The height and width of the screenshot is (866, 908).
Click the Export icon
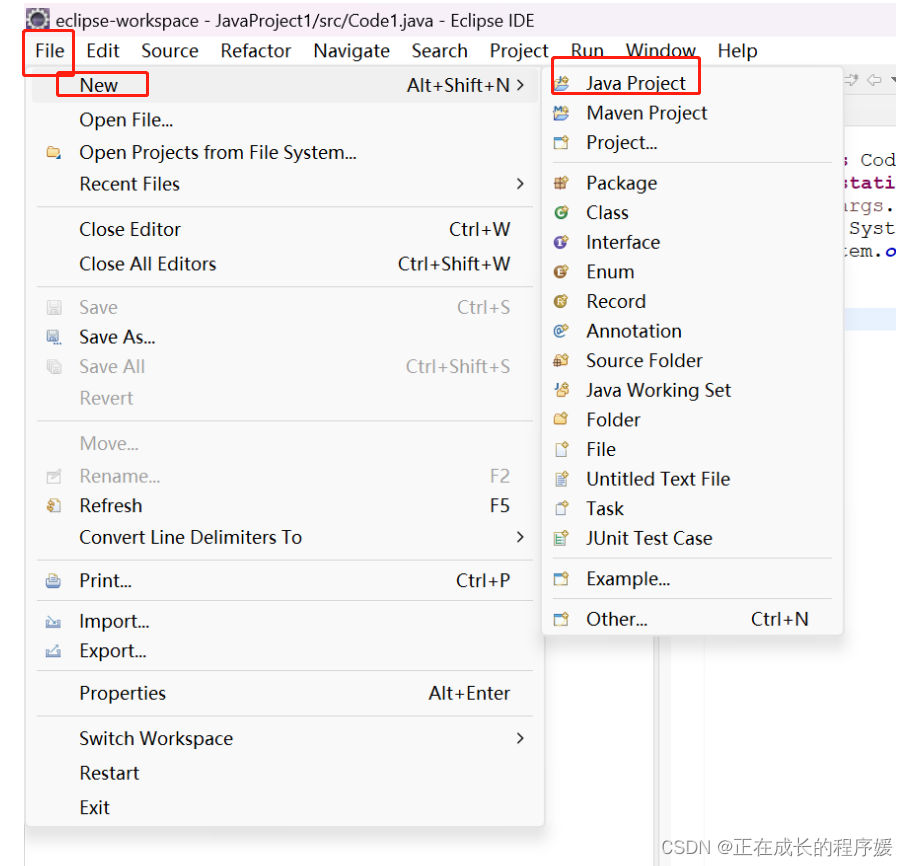(x=53, y=651)
